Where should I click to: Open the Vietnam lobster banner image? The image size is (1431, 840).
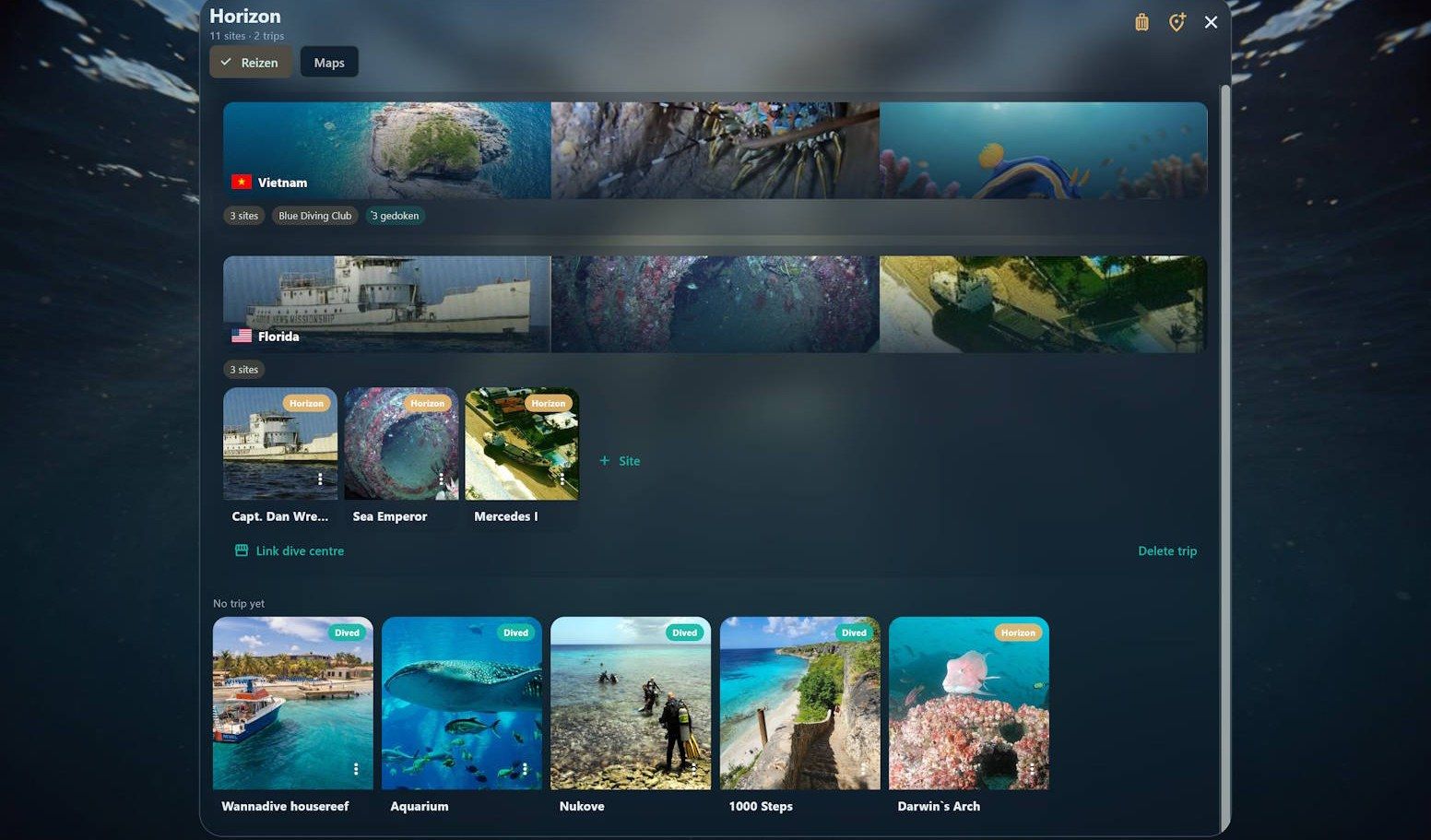click(x=715, y=150)
